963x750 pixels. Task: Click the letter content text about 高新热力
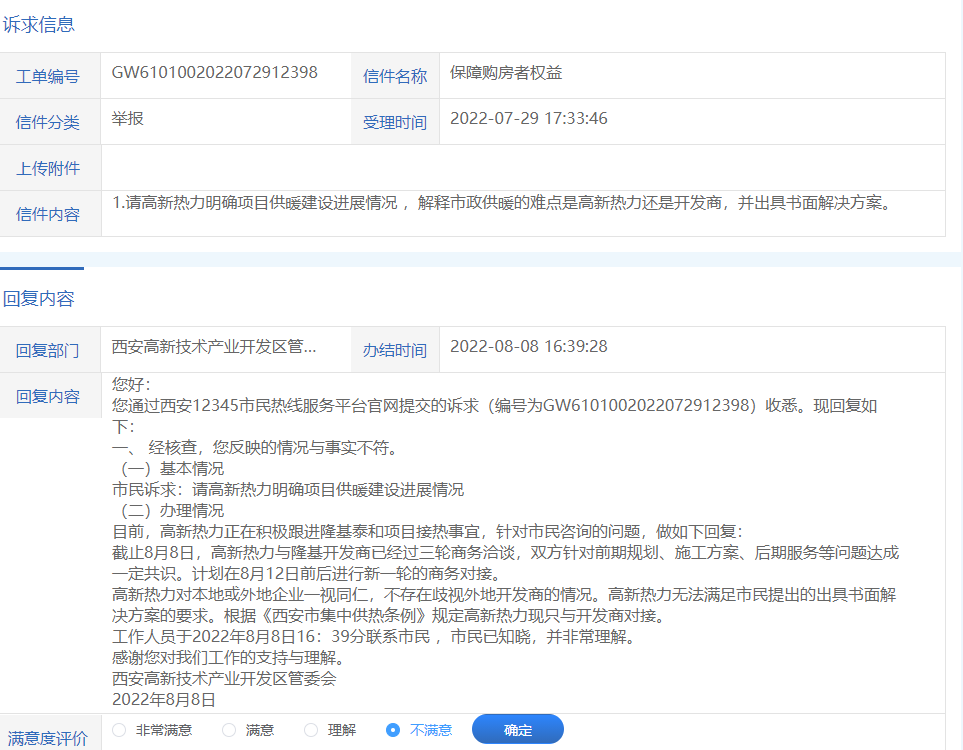[500, 203]
